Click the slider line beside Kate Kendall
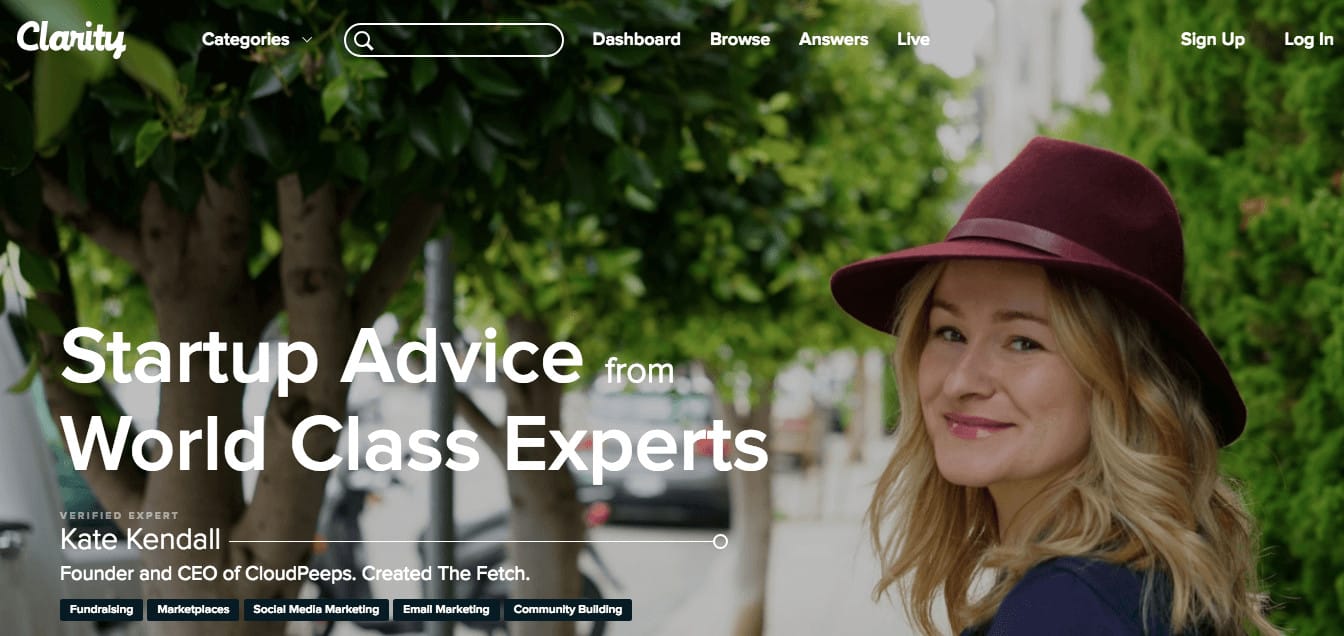This screenshot has width=1344, height=636. 471,542
